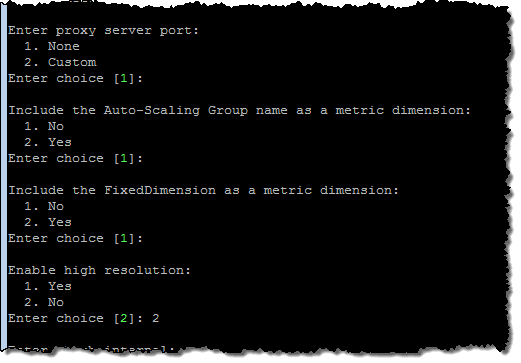Click the 'Include the Auto-Scaling Group name' line
Screen dimensions: 521x363
pos(239,110)
